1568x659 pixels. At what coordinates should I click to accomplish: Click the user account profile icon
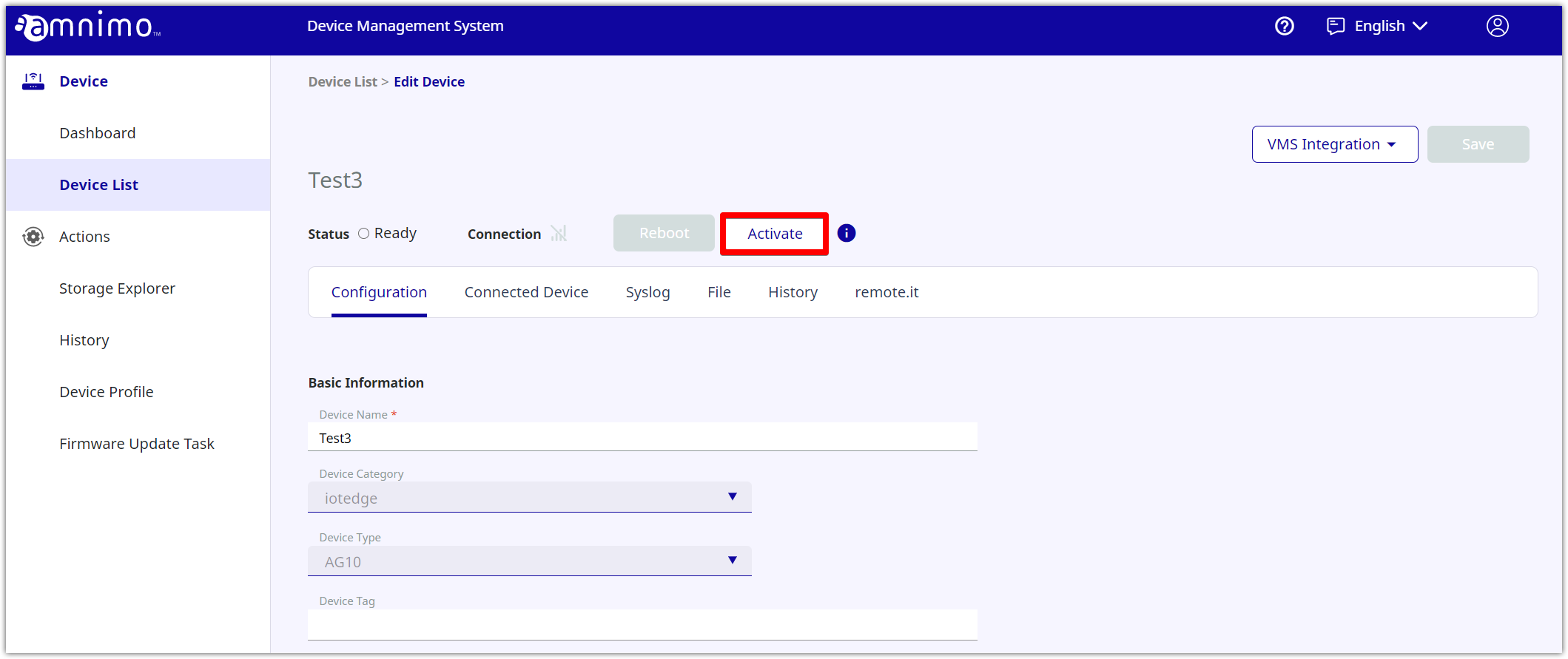1497,27
